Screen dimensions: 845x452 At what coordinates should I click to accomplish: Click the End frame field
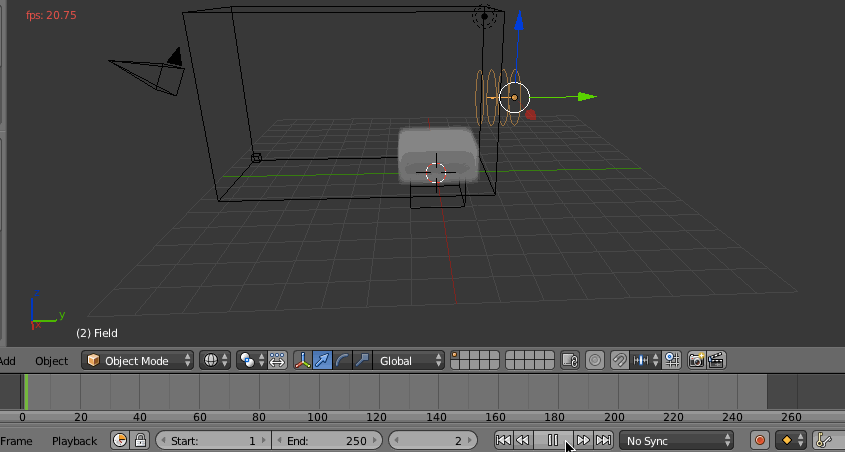click(x=327, y=440)
